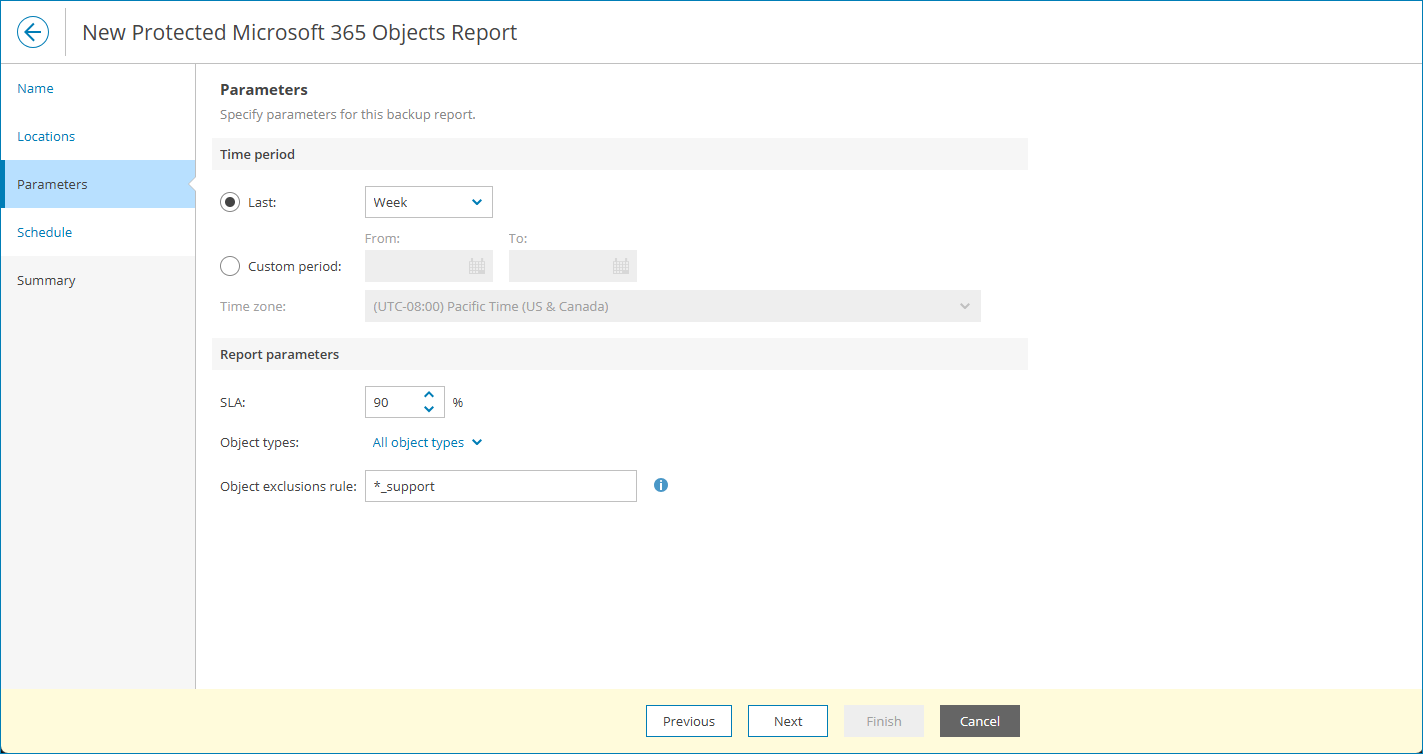Viewport: 1423px width, 754px height.
Task: Open the Schedule step
Action: pos(44,232)
